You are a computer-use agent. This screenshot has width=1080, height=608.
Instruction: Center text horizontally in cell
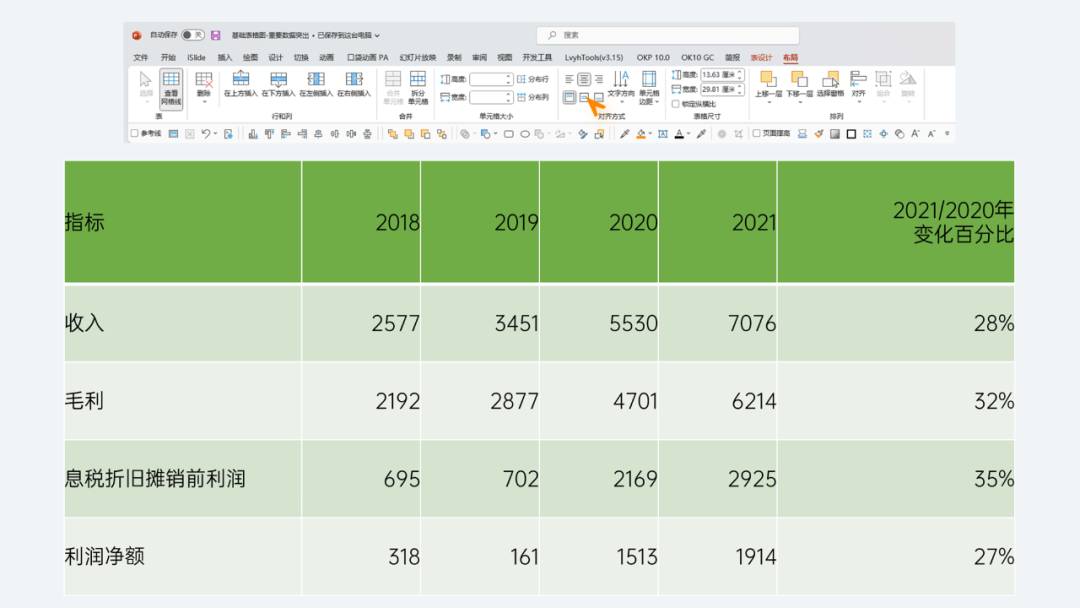(584, 79)
